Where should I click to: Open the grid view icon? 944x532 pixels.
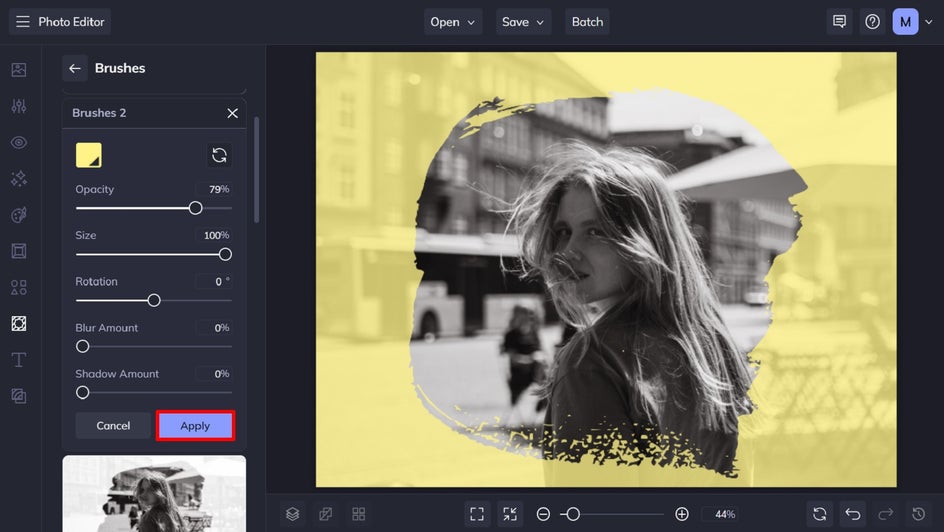click(359, 514)
